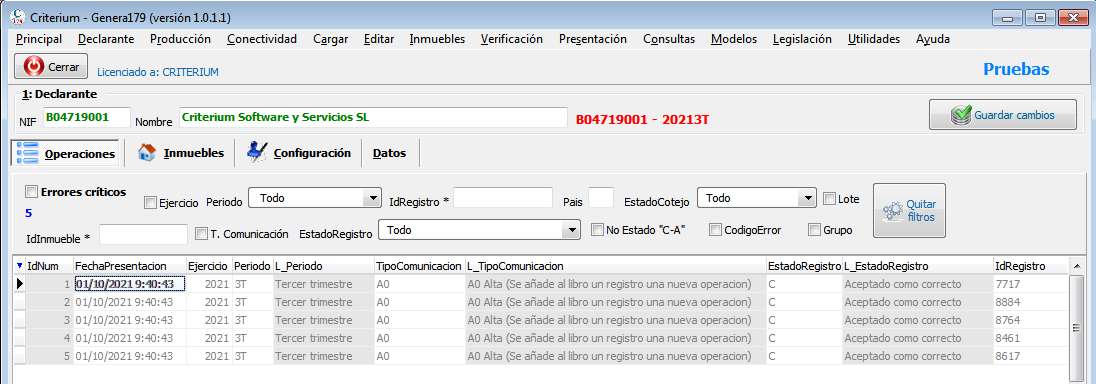Open the Utilidades menu
The height and width of the screenshot is (384, 1096).
(x=874, y=39)
